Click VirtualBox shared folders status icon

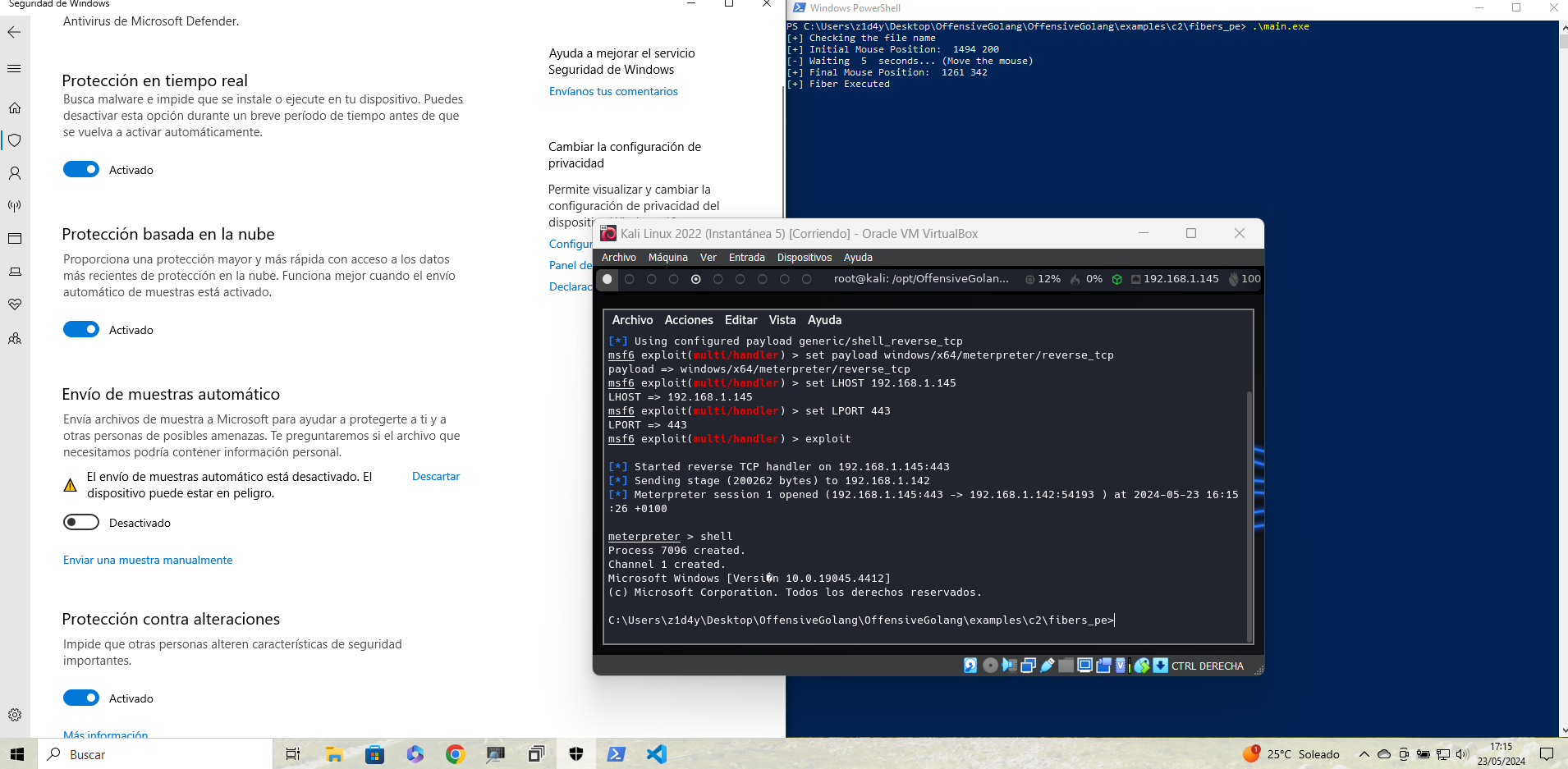(1066, 666)
